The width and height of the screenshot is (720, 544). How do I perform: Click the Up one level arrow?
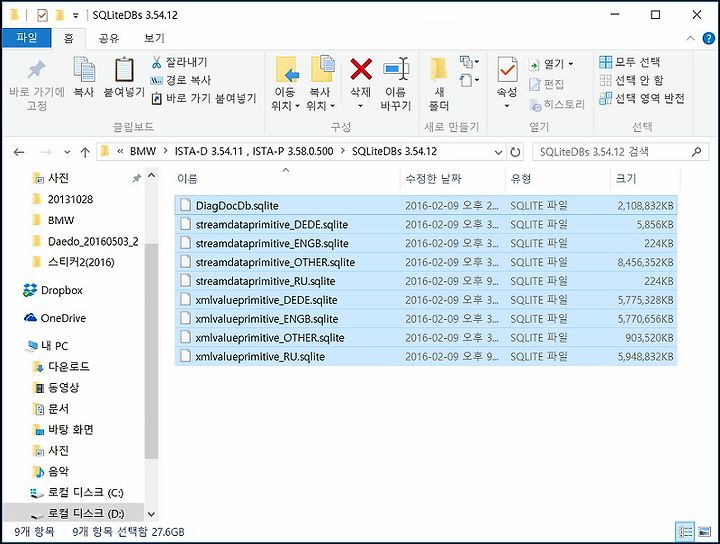[x=85, y=152]
